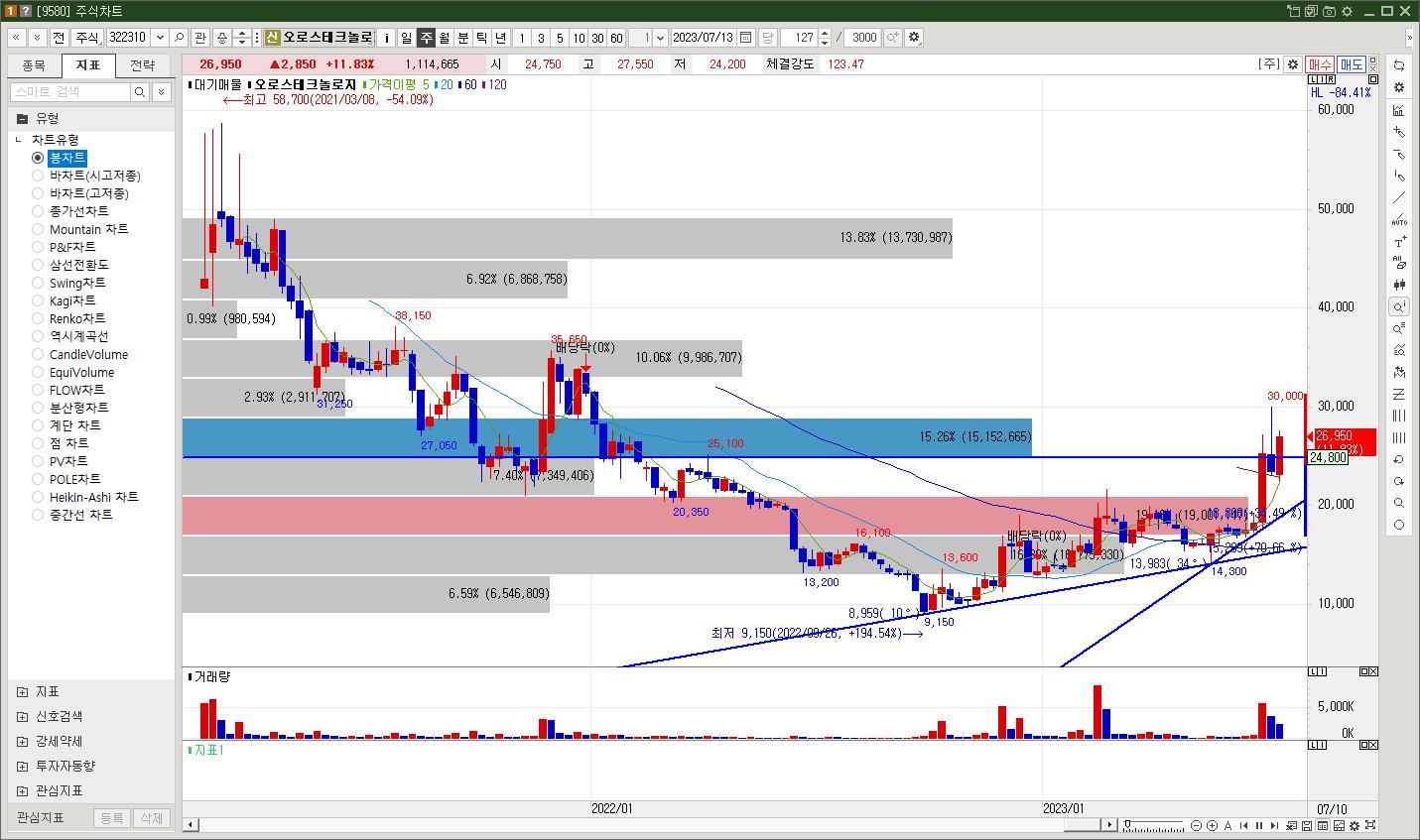Switch to the 전략 tab

pyautogui.click(x=142, y=65)
